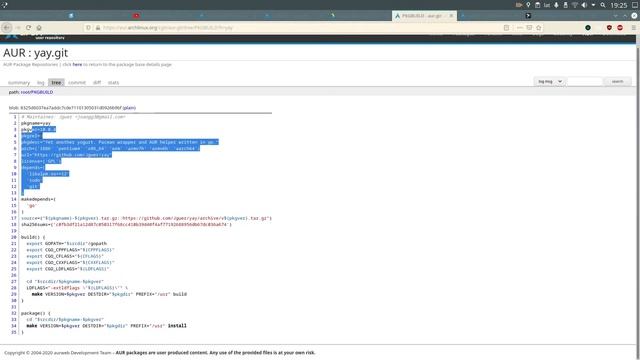The width and height of the screenshot is (640, 360).
Task: Open the page actions three-dots icon
Action: click(x=520, y=27)
